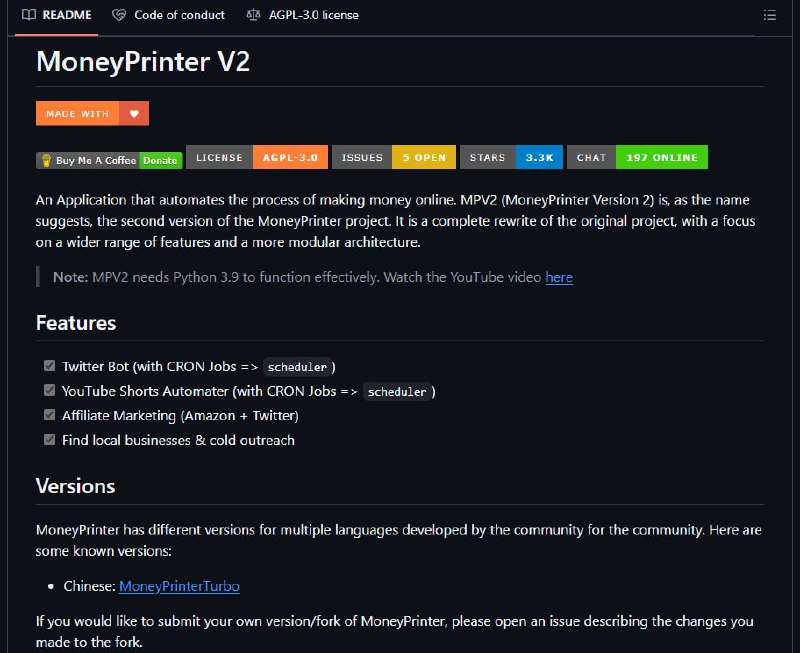Click the scheduler code tag after YouTube Shorts

[x=397, y=392]
